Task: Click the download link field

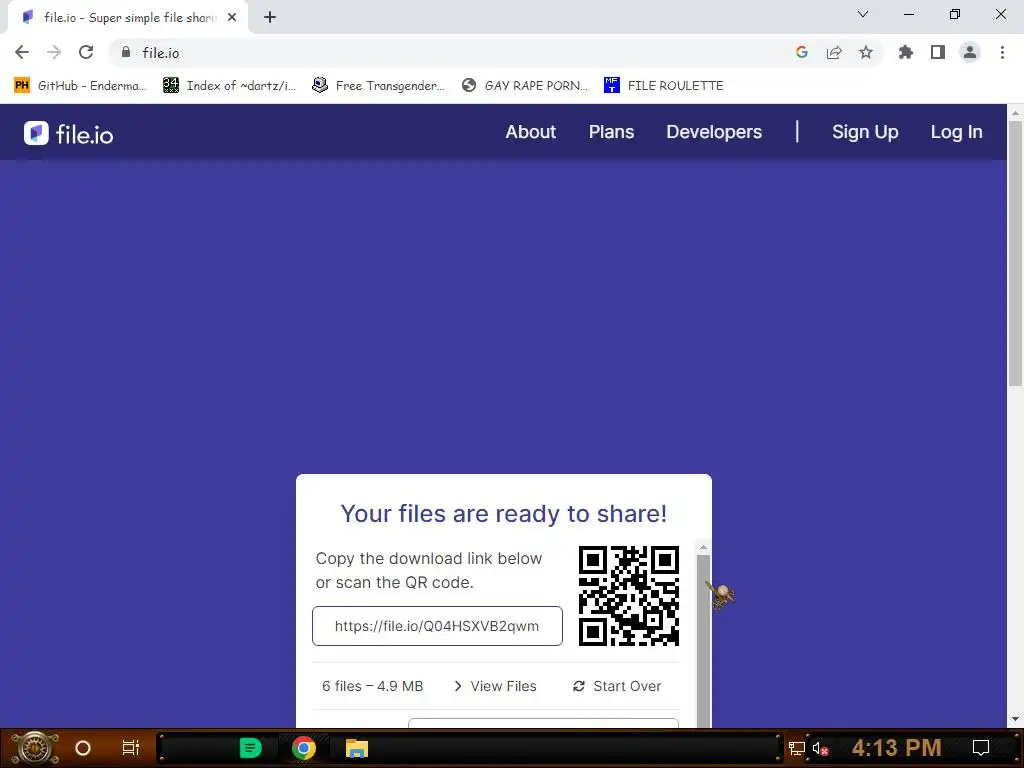Action: click(x=437, y=626)
